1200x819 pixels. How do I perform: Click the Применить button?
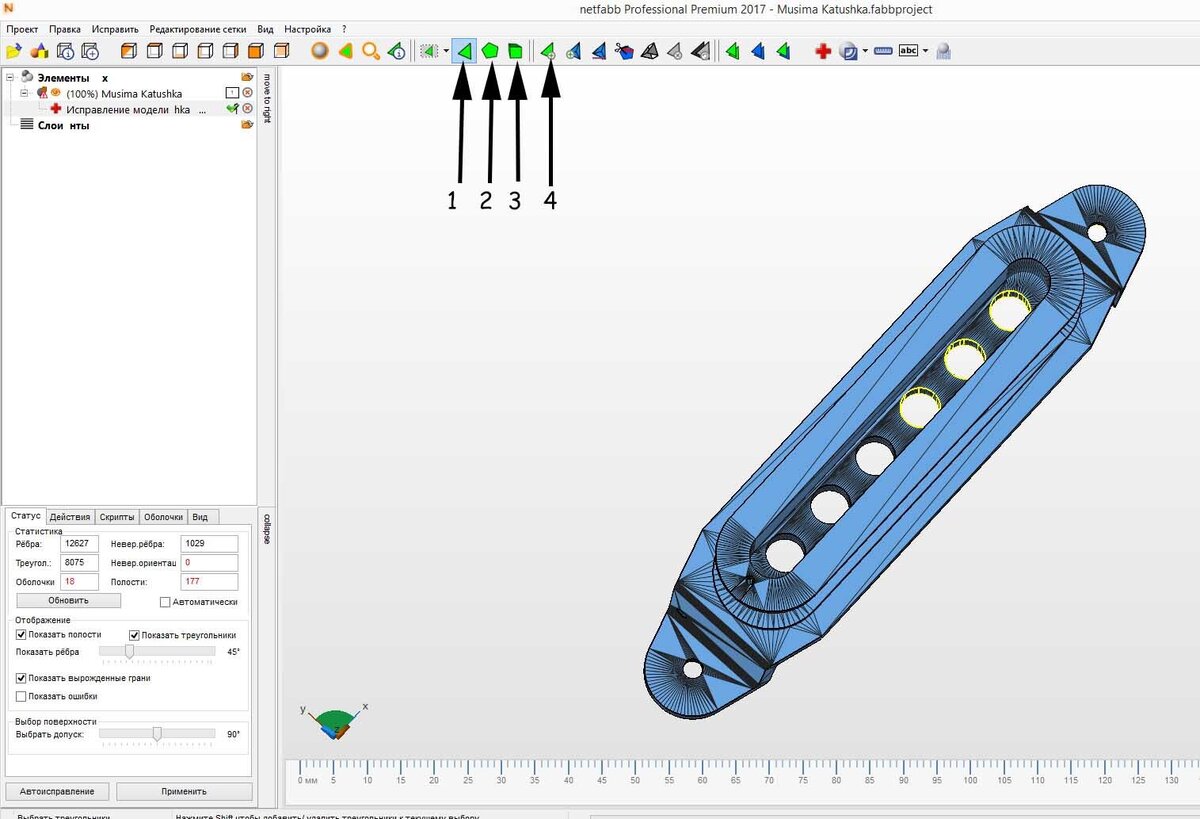click(184, 791)
